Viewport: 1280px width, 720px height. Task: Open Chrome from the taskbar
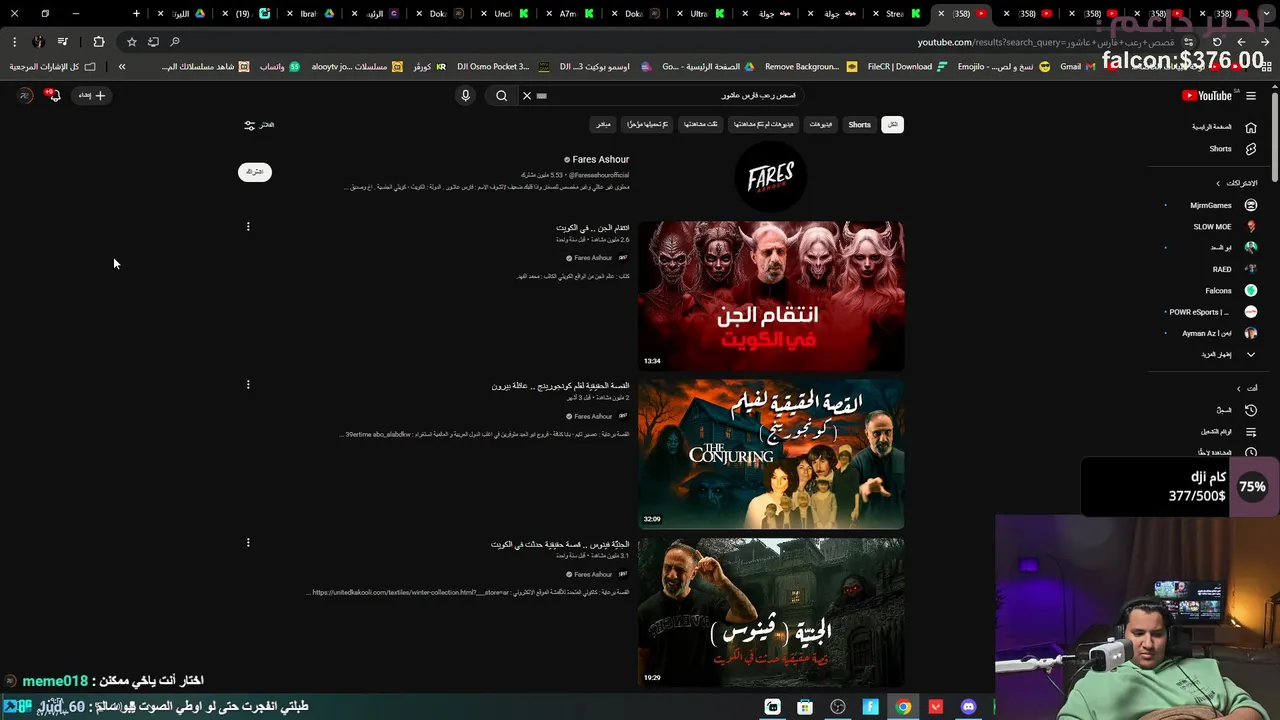[x=903, y=707]
